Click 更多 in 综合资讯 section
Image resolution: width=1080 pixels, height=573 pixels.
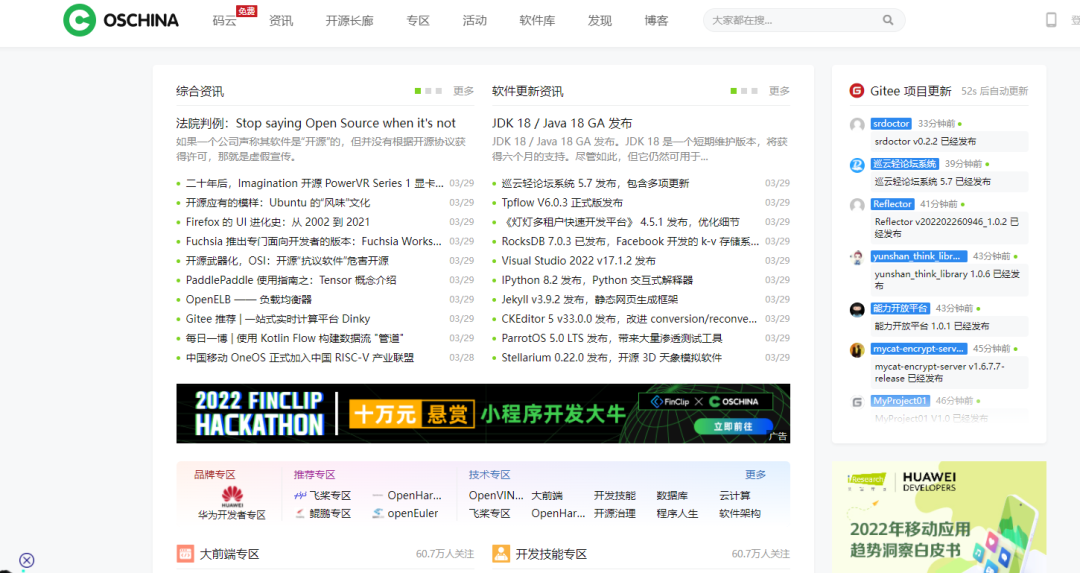[464, 91]
